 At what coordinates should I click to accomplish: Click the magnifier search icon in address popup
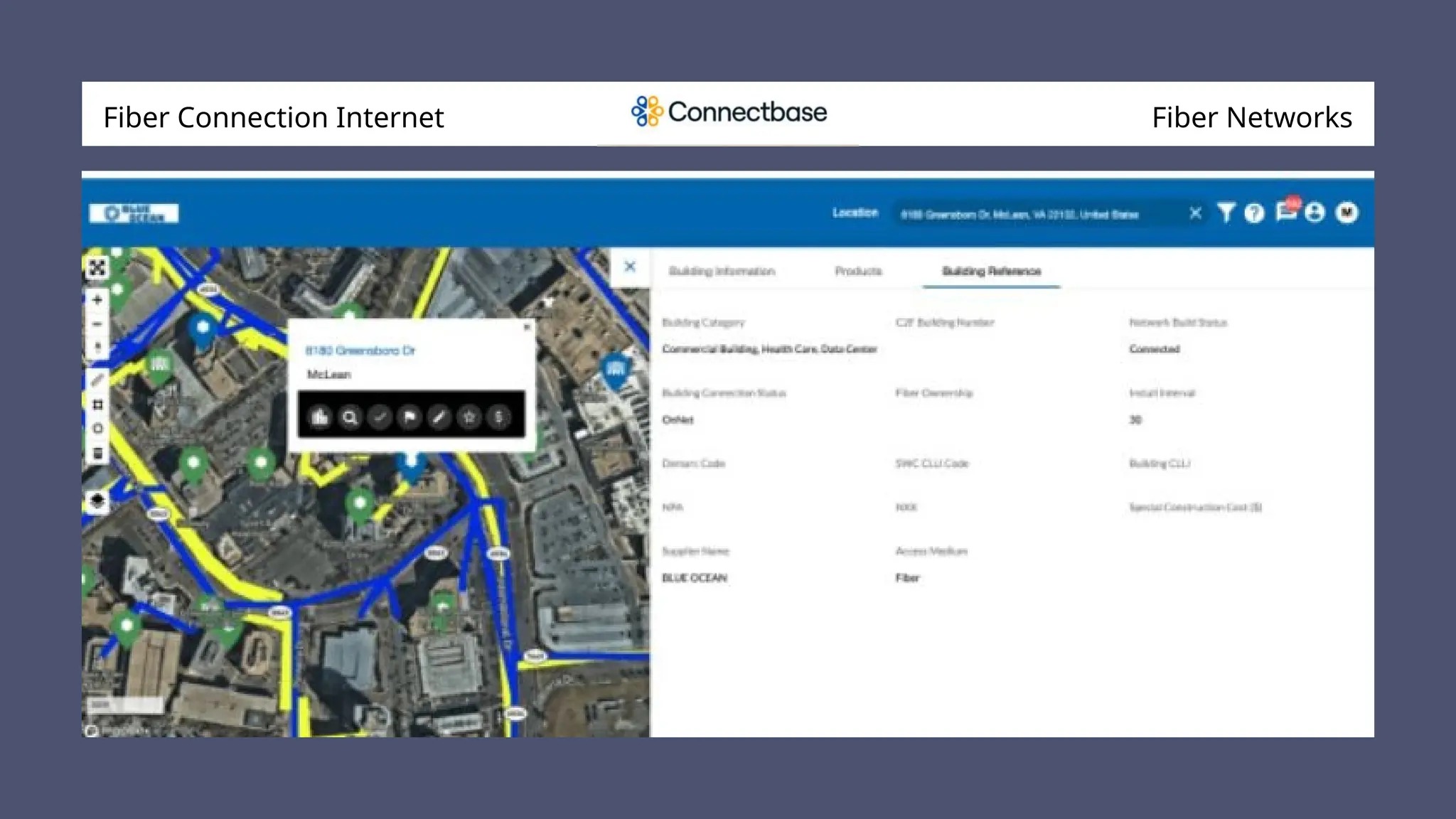pyautogui.click(x=350, y=417)
